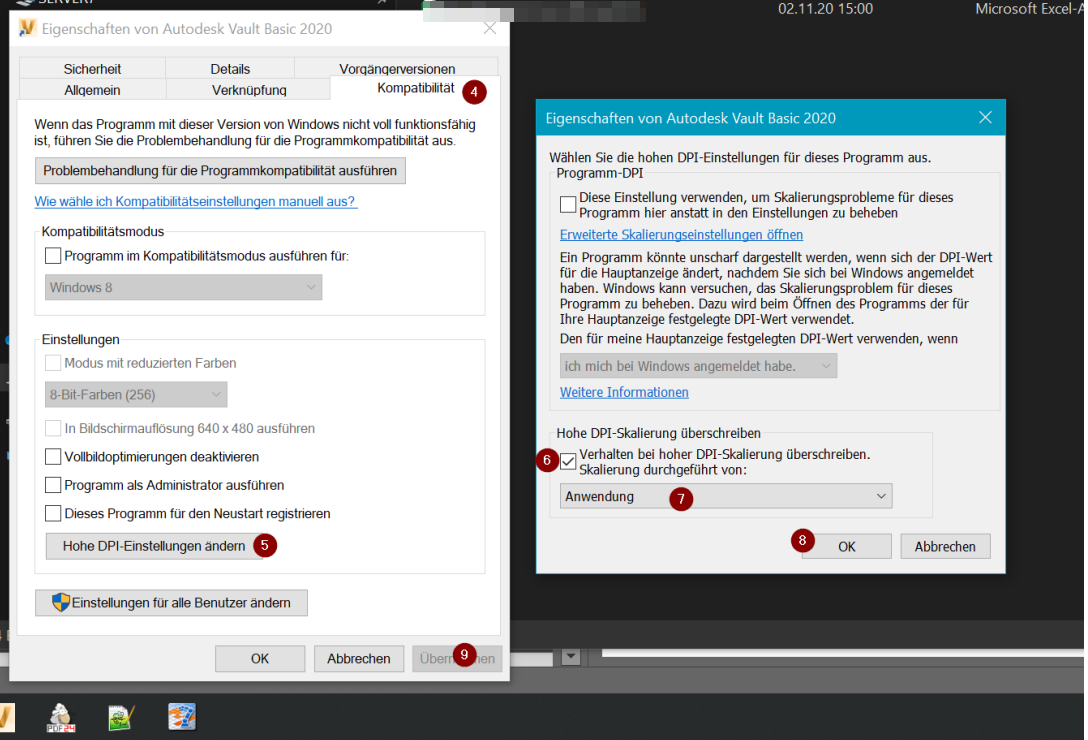Image resolution: width=1088 pixels, height=740 pixels.
Task: Confirm DPI dialog with OK
Action: (847, 546)
